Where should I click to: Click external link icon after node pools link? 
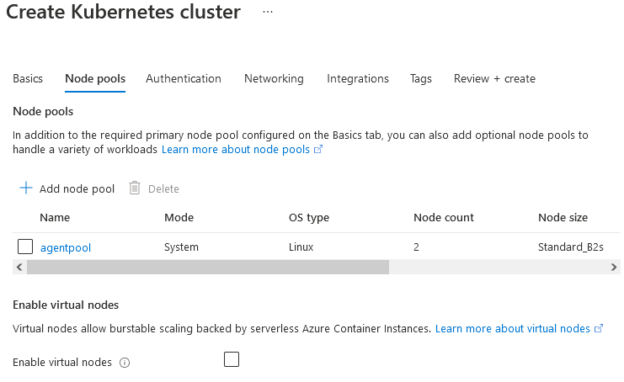pos(318,150)
